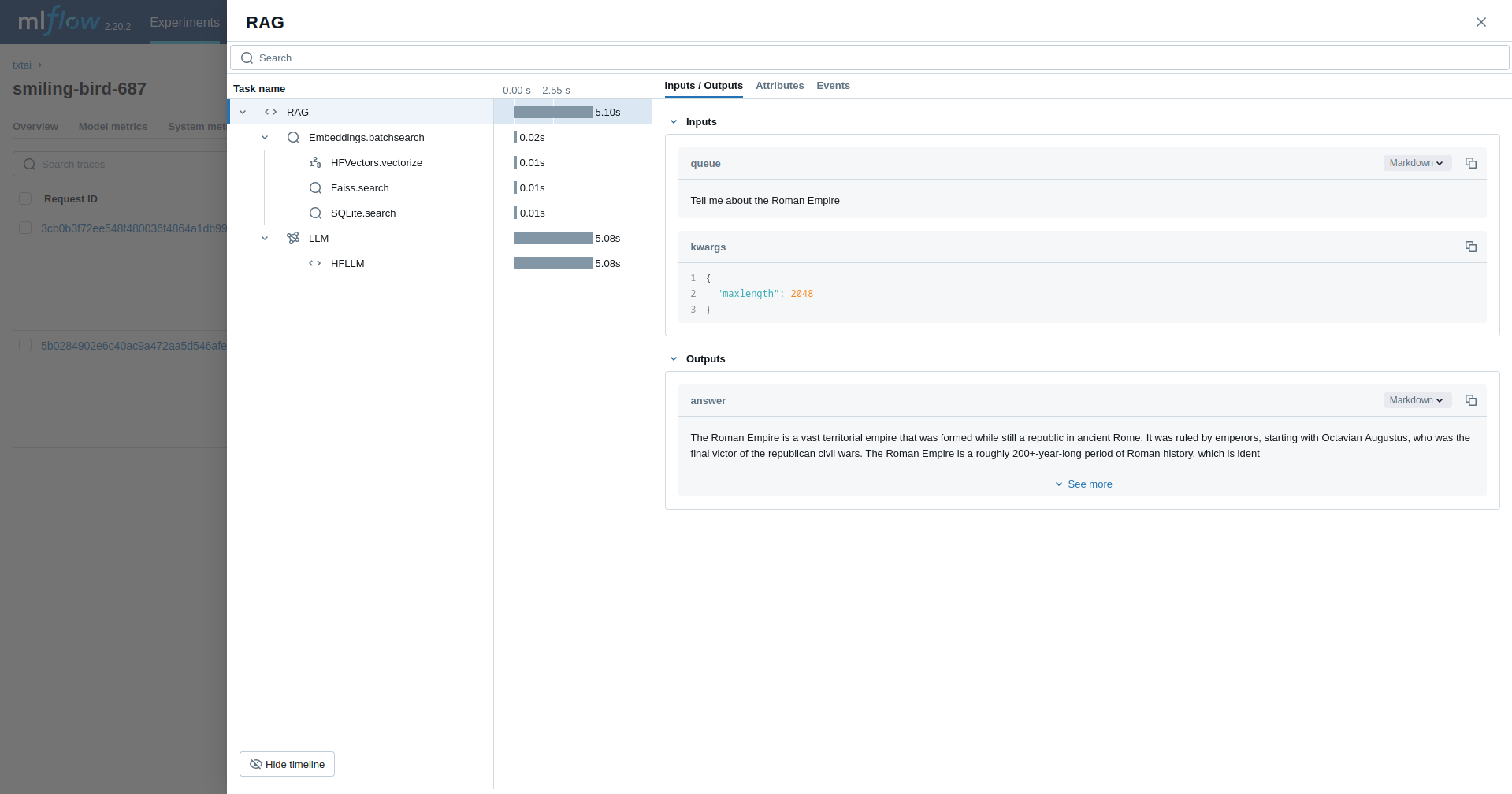Screen dimensions: 1512x794
Task: Click the agent icon beside the LLM task
Action: pyautogui.click(x=293, y=238)
